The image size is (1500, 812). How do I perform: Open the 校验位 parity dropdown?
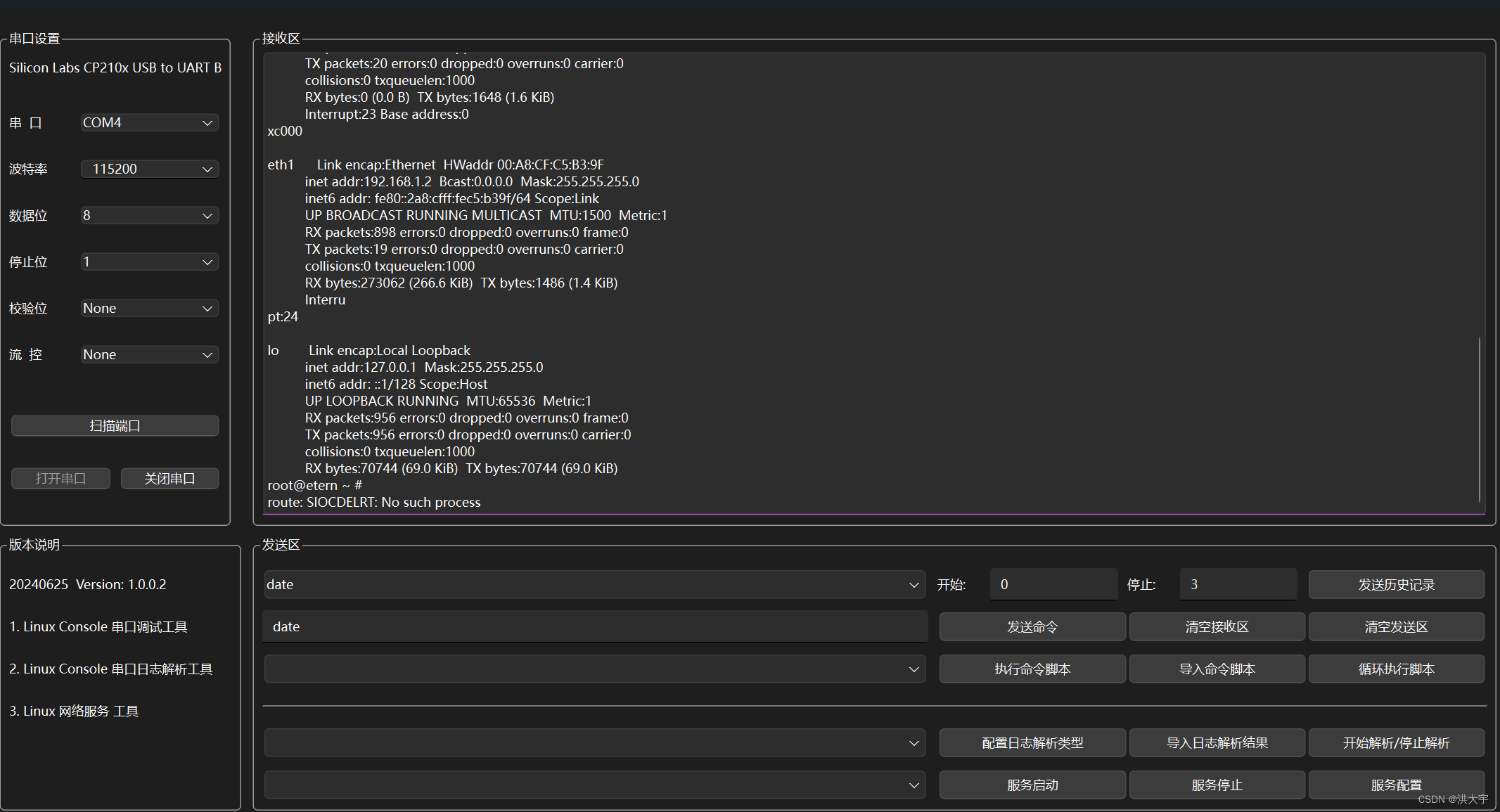tap(150, 308)
